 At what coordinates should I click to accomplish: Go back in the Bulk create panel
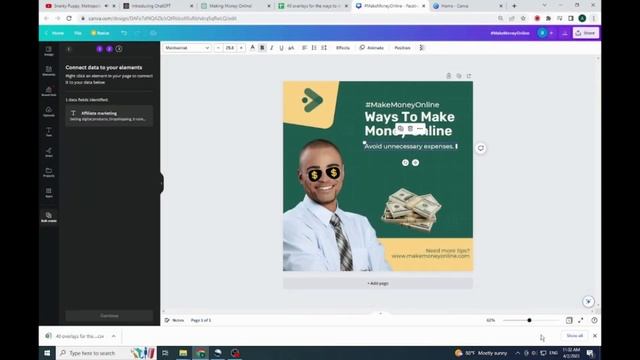click(69, 49)
